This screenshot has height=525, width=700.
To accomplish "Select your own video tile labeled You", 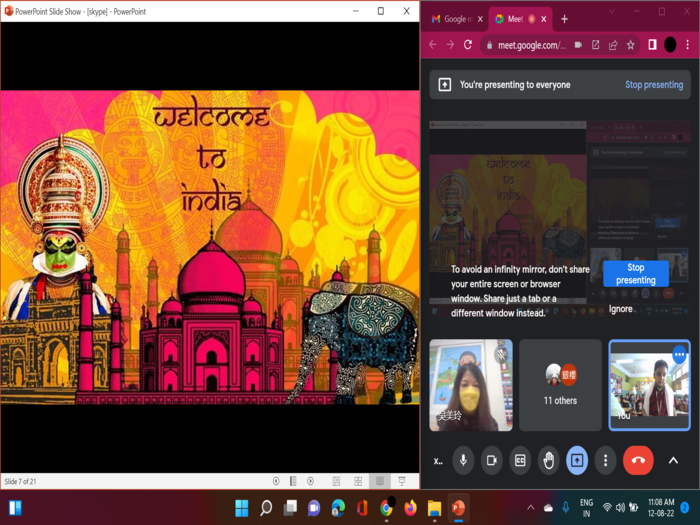I will click(x=650, y=385).
